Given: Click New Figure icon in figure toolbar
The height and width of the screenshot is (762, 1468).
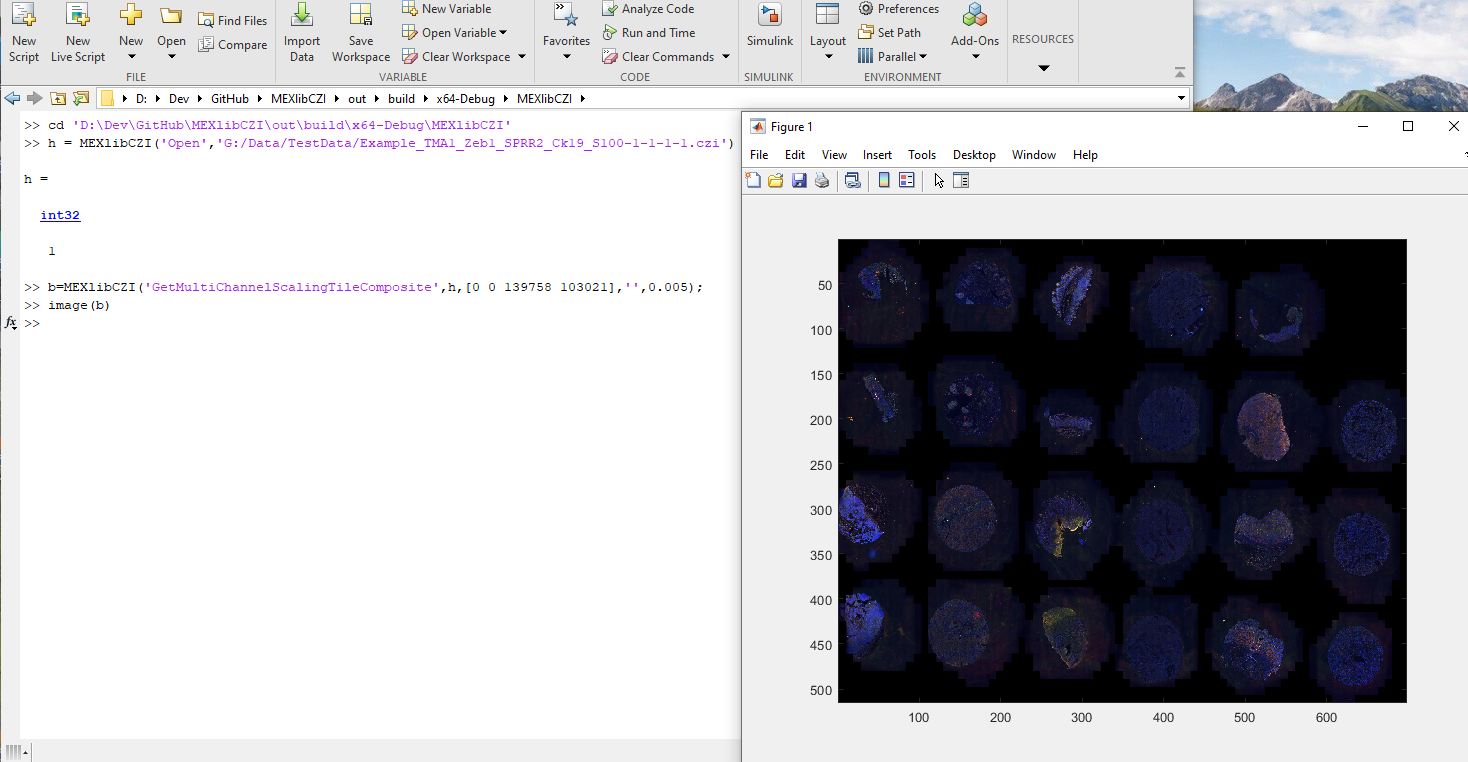Looking at the screenshot, I should 754,180.
